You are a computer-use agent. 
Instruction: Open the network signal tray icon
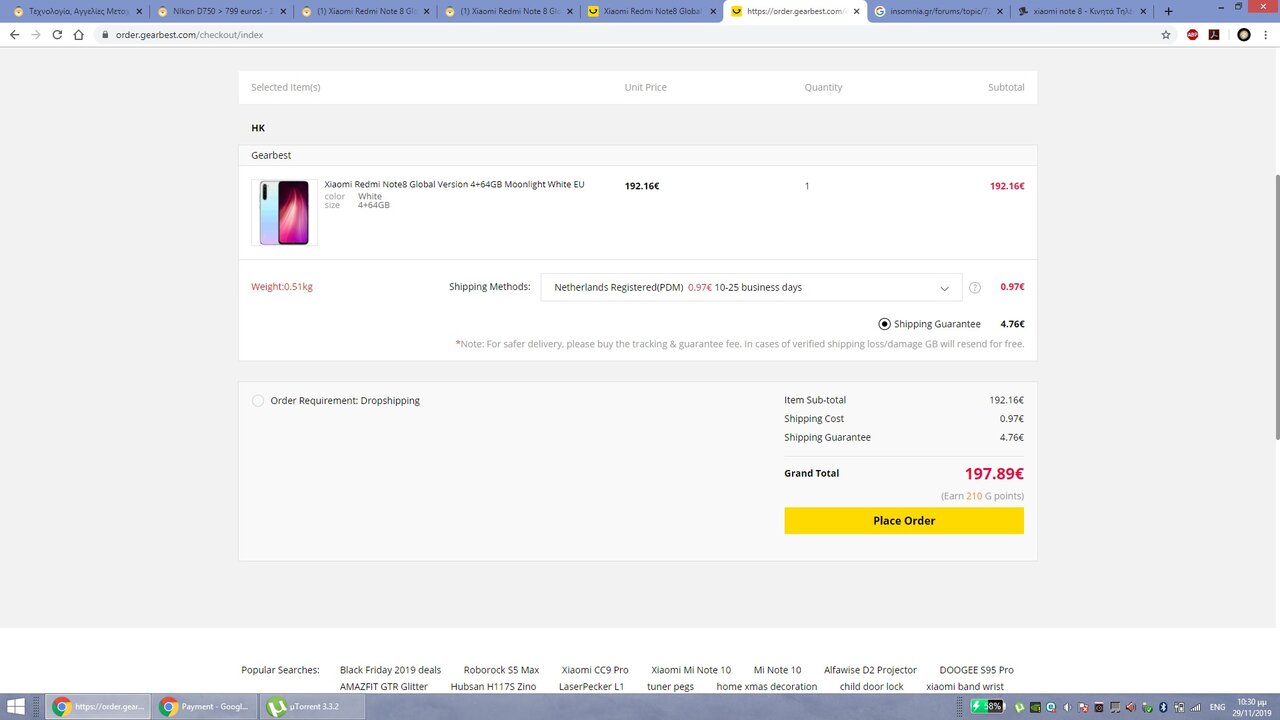pyautogui.click(x=1196, y=707)
